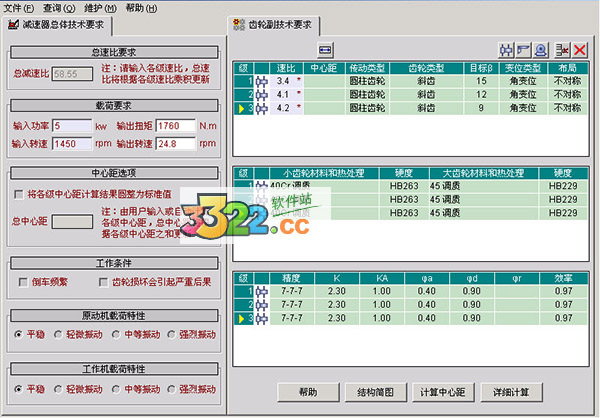Click gear icon in stage 2 precision row
The image size is (600, 418).
click(x=262, y=305)
